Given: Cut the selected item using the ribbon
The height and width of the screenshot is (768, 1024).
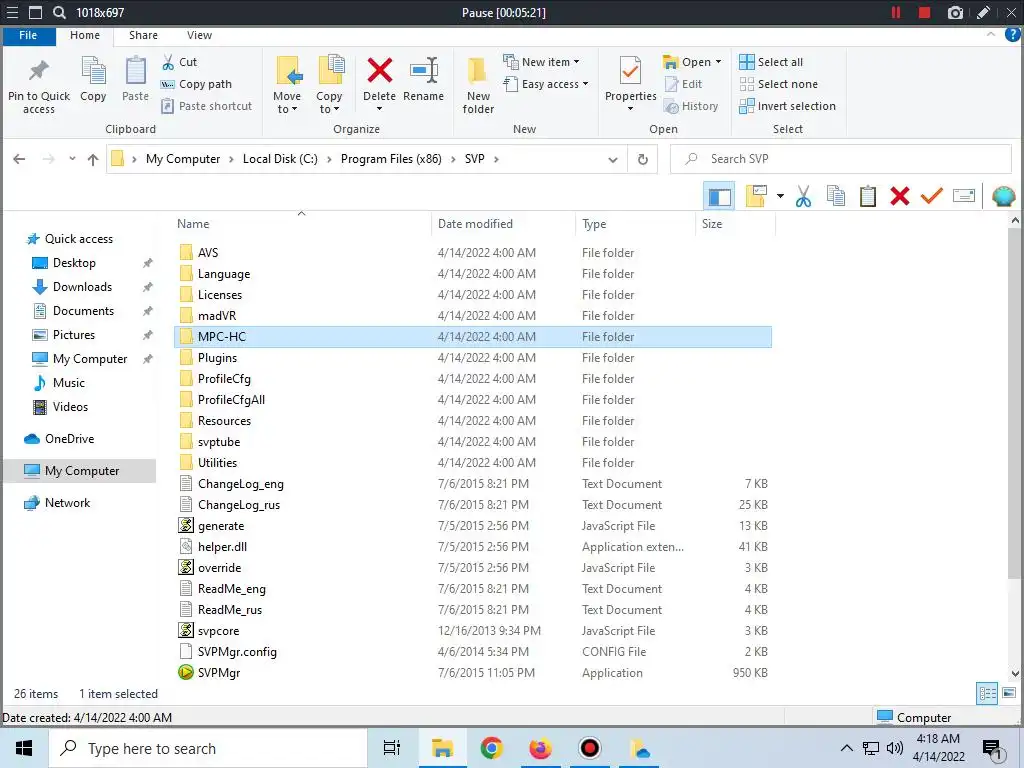Looking at the screenshot, I should (x=180, y=62).
